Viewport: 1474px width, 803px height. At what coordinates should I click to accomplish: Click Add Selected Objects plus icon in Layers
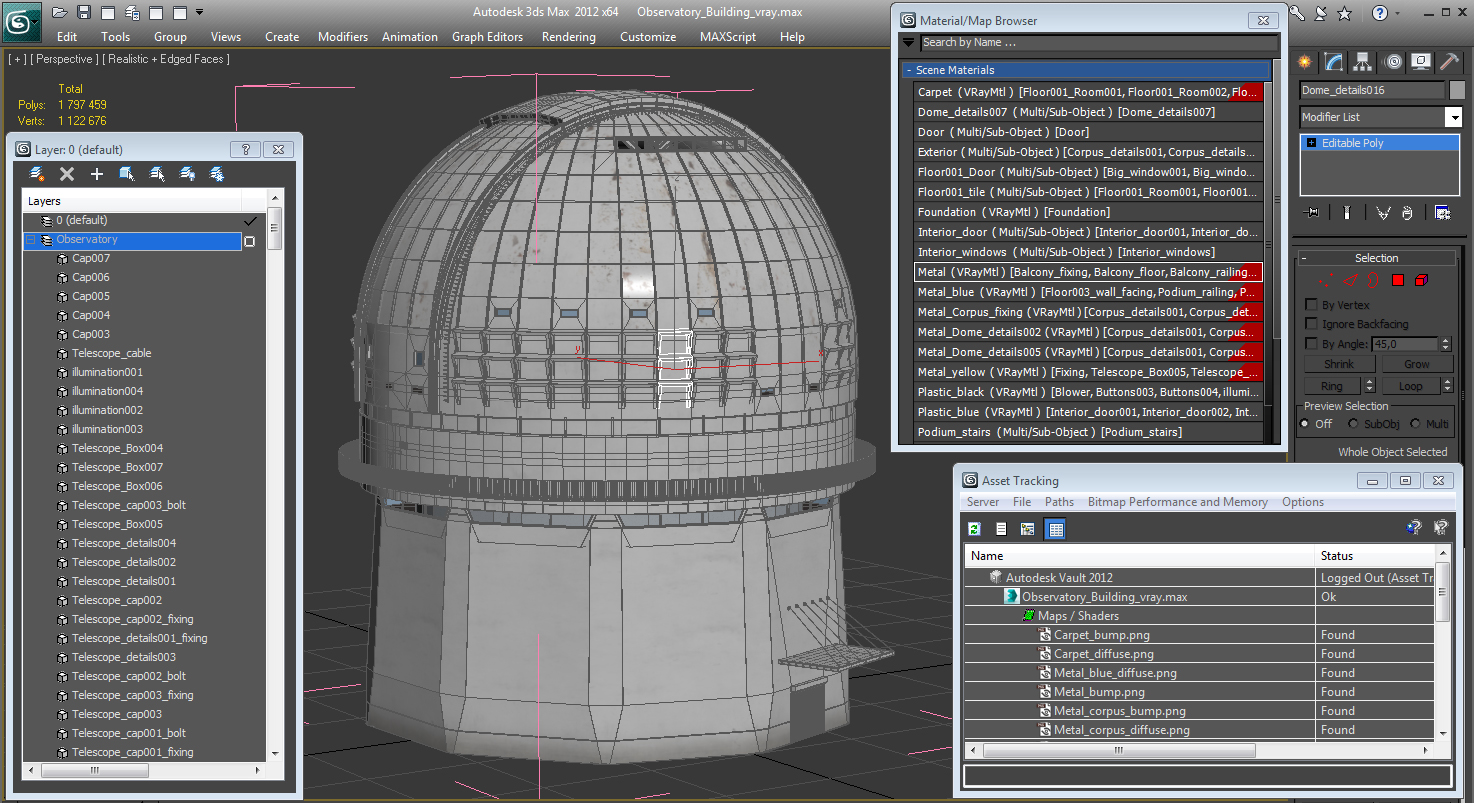[97, 174]
